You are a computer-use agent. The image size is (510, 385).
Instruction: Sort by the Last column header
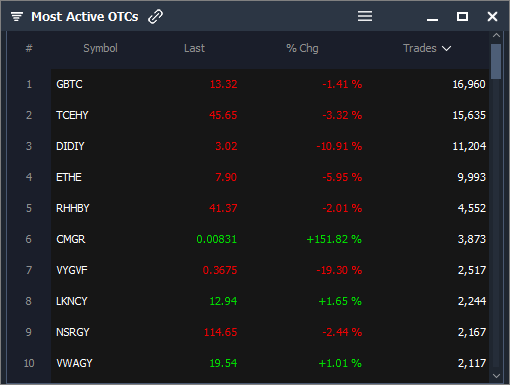194,48
